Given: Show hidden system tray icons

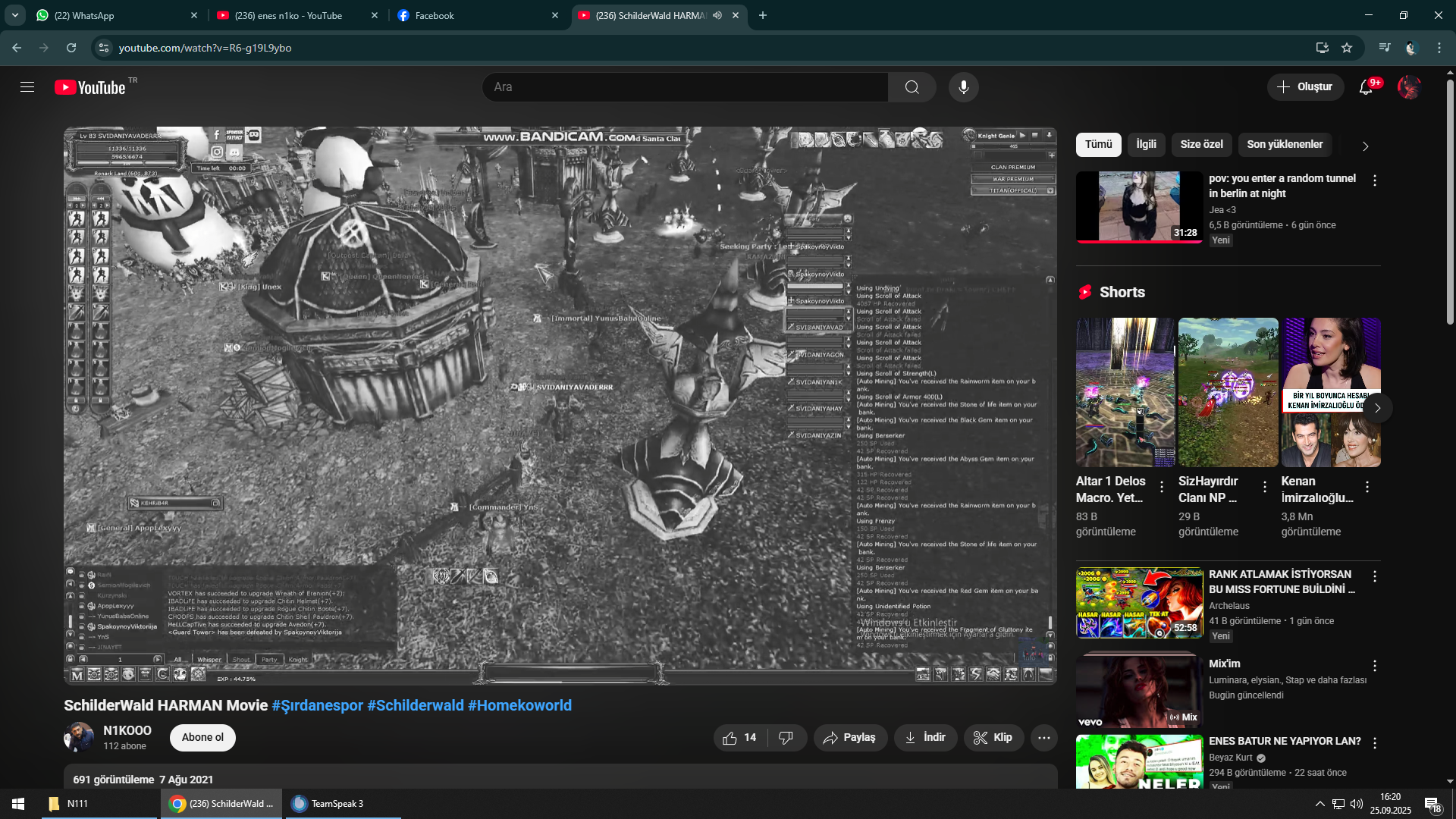Looking at the screenshot, I should point(1320,804).
